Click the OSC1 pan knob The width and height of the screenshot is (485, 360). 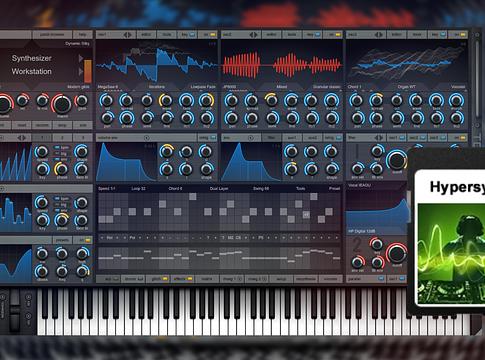pos(107,118)
